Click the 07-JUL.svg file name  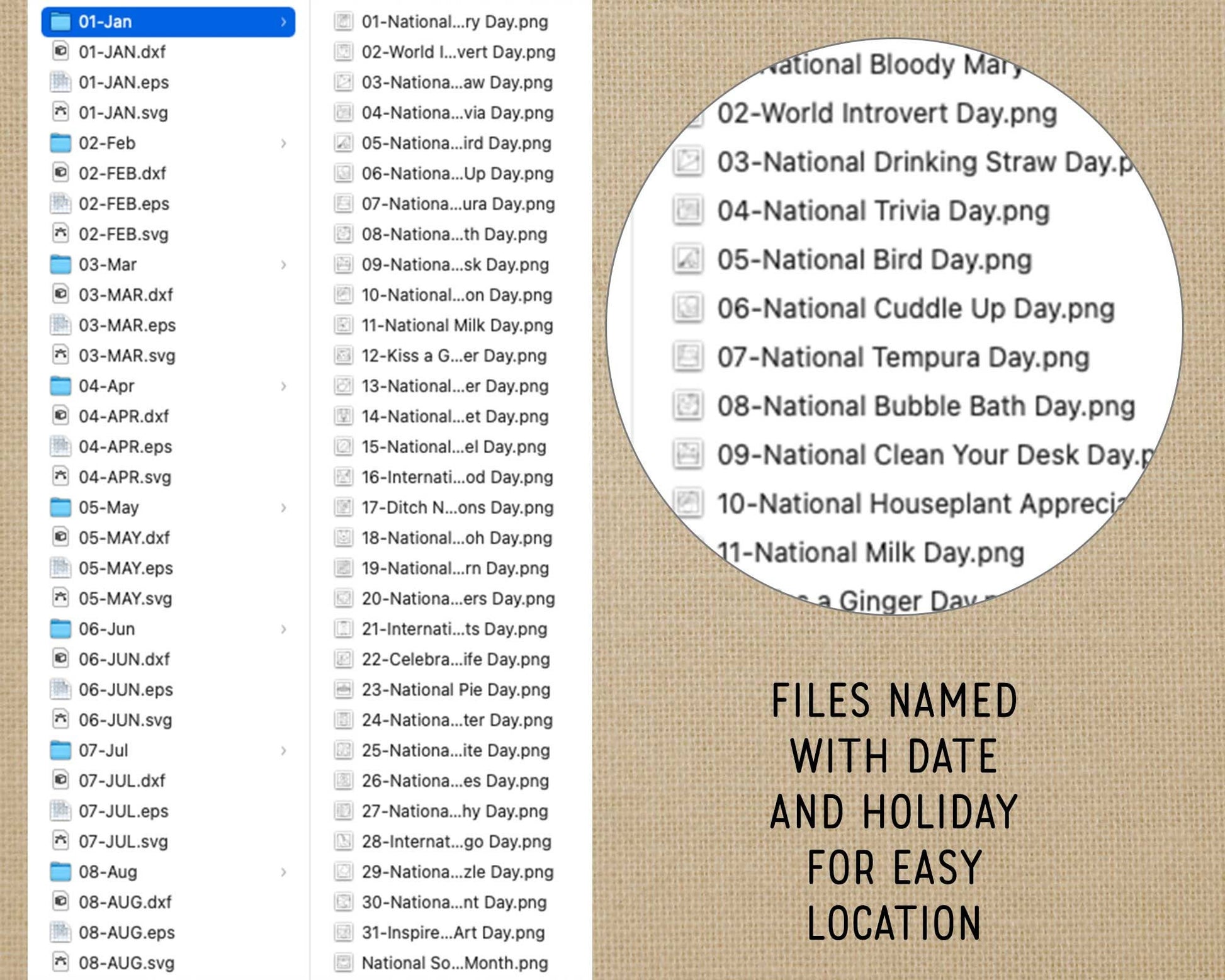pos(123,842)
